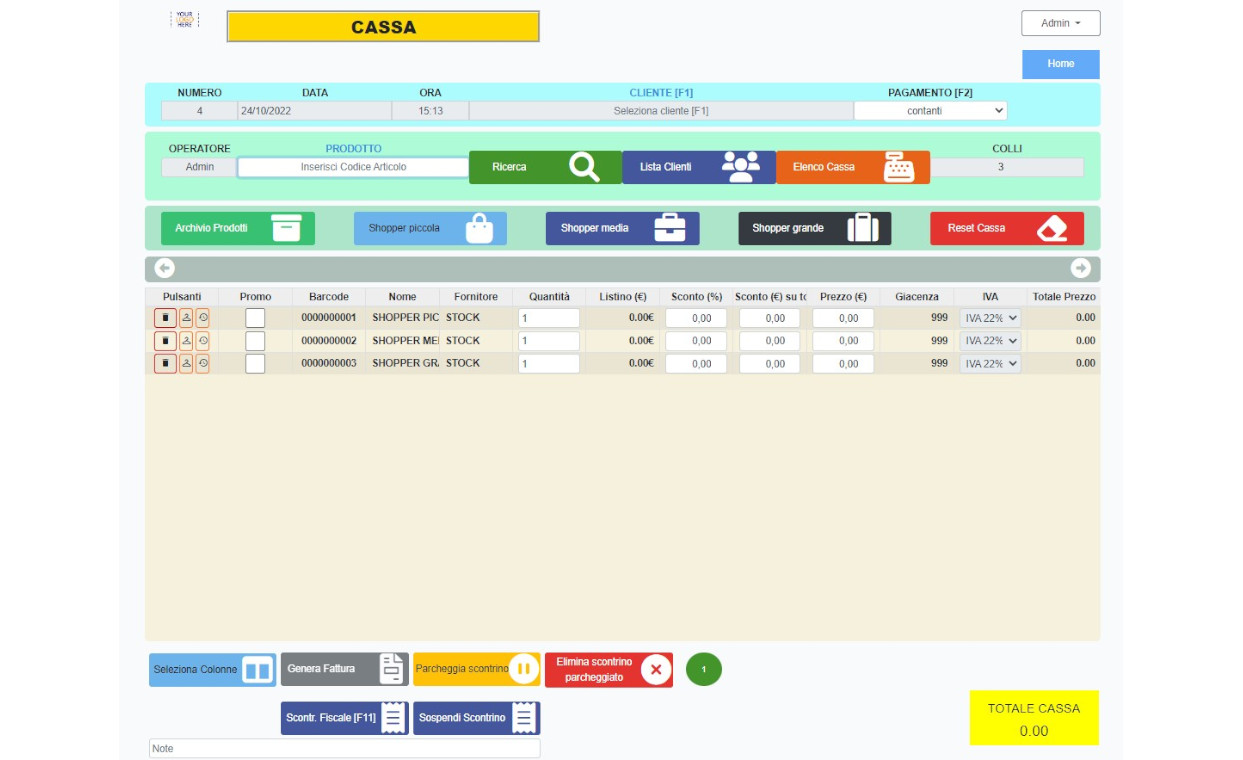Show history for barcode 0000000003 via clock icon
This screenshot has height=760, width=1243.
pos(203,364)
